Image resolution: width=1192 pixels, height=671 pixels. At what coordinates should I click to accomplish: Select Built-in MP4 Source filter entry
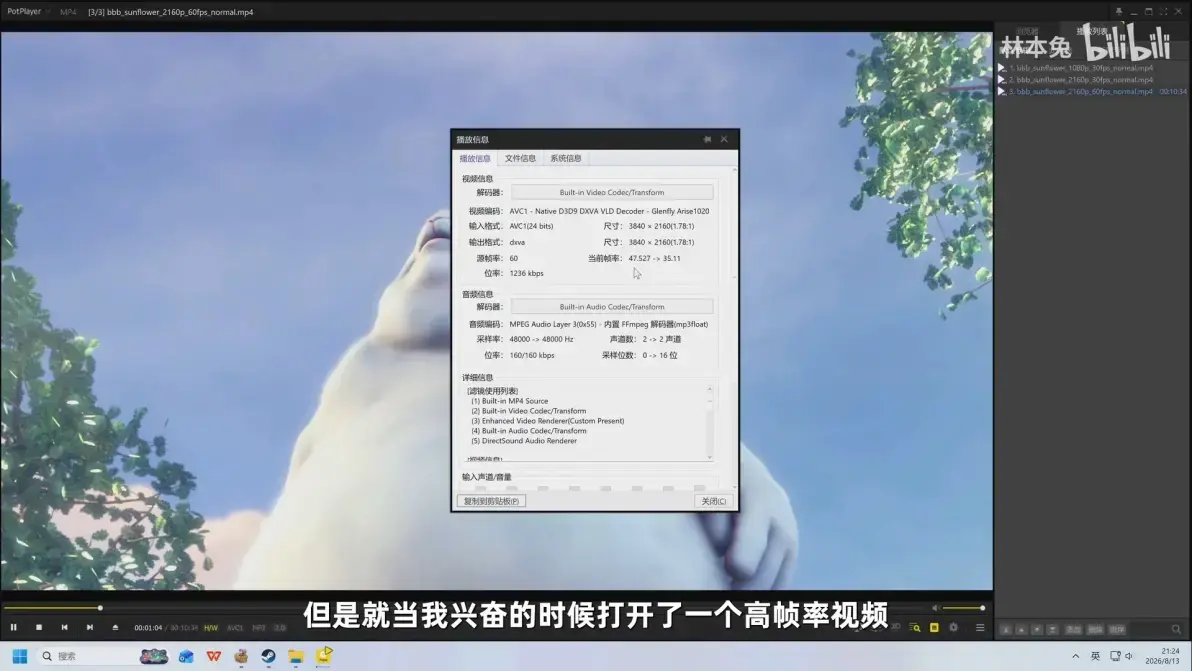pos(509,401)
